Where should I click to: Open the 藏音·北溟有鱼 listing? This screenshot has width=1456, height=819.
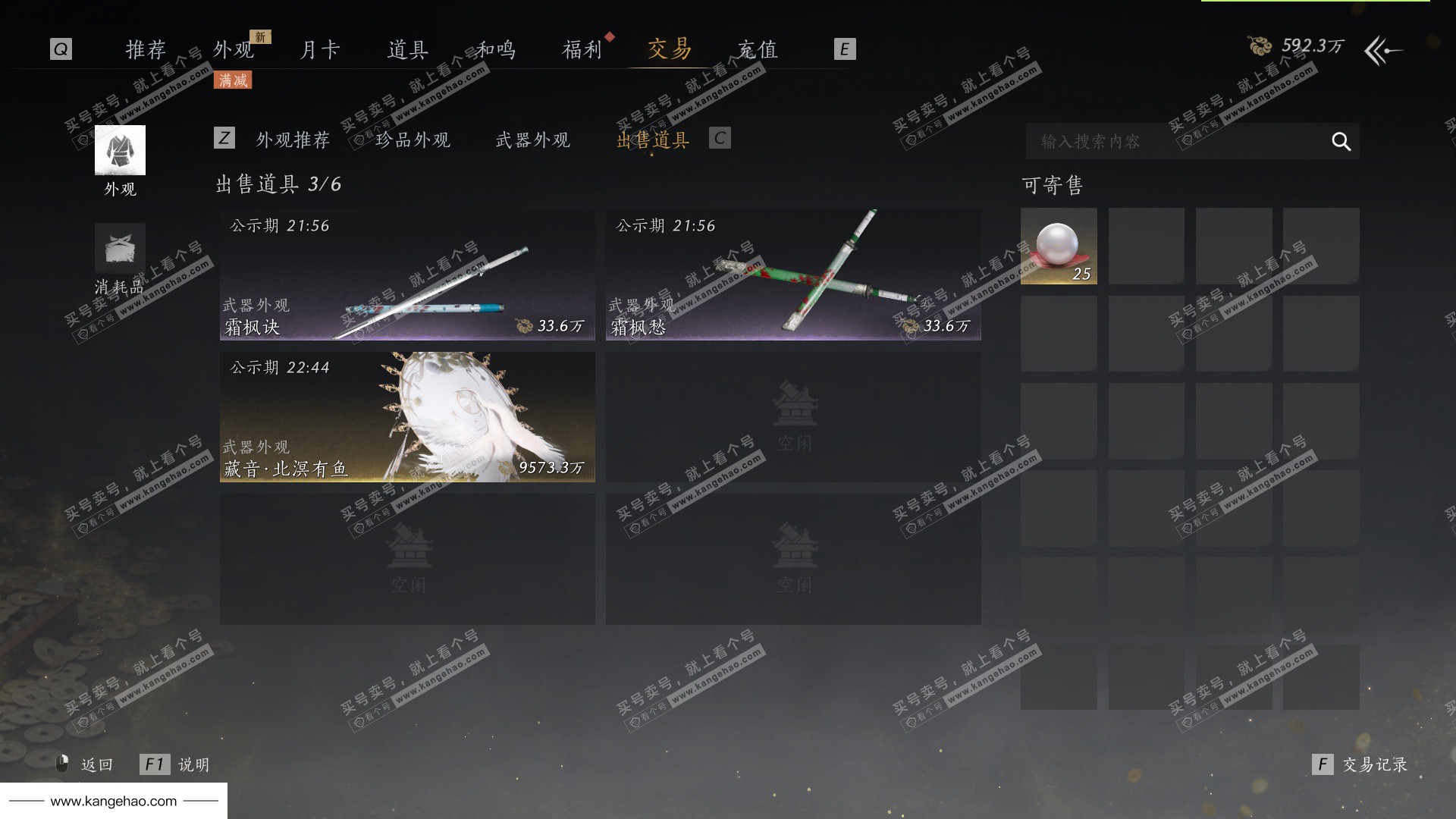(407, 416)
